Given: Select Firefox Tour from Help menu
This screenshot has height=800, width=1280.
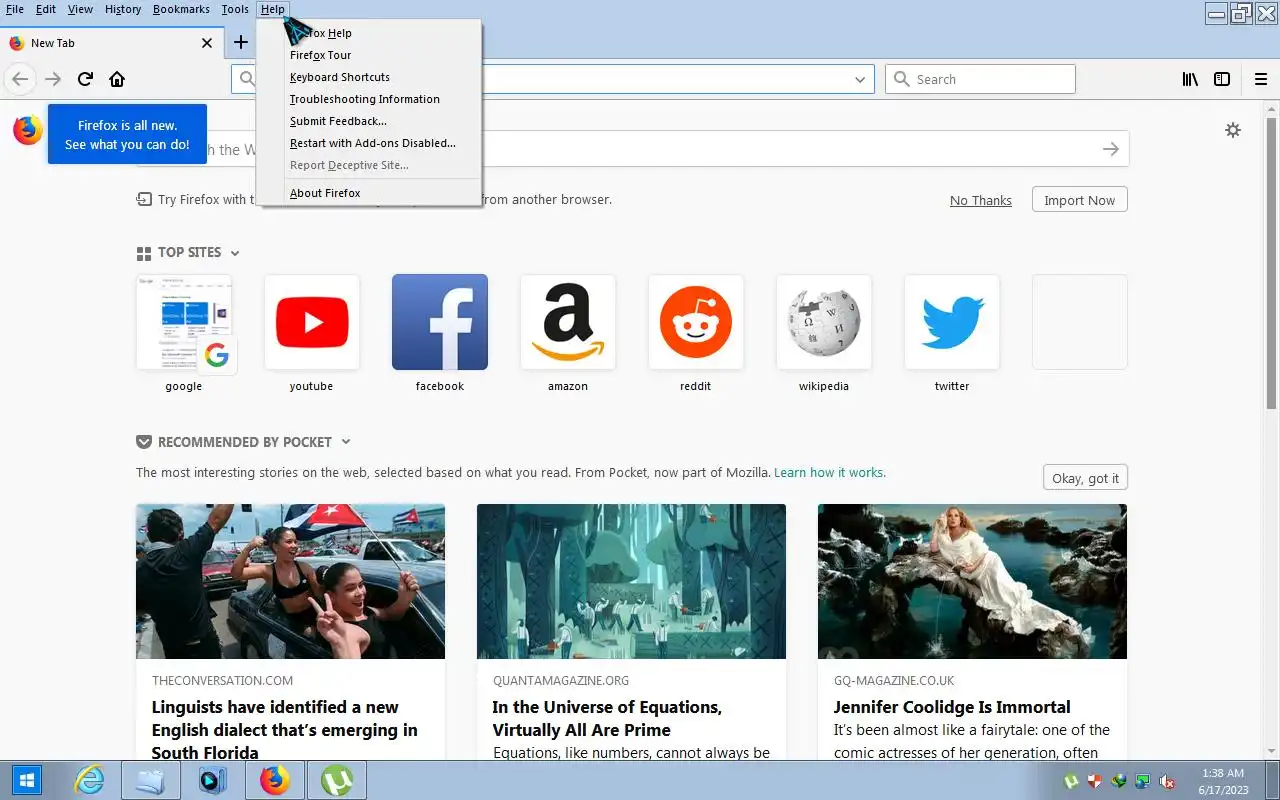Looking at the screenshot, I should (x=370, y=55).
